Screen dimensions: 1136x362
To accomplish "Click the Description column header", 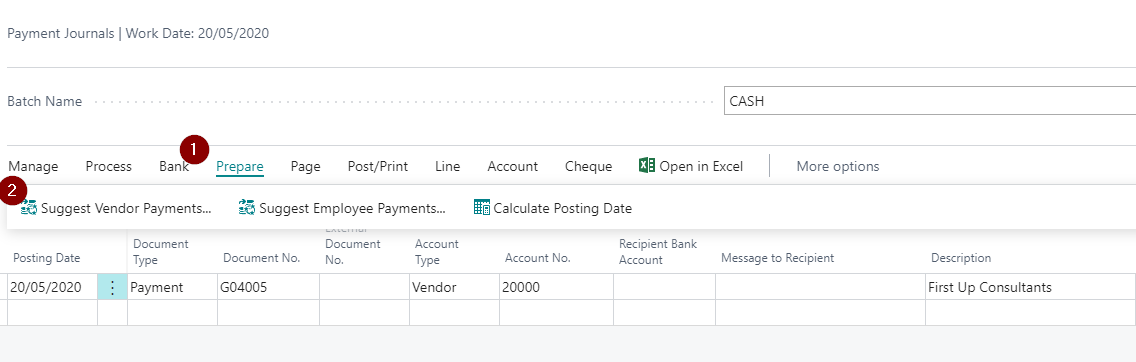I will point(961,258).
